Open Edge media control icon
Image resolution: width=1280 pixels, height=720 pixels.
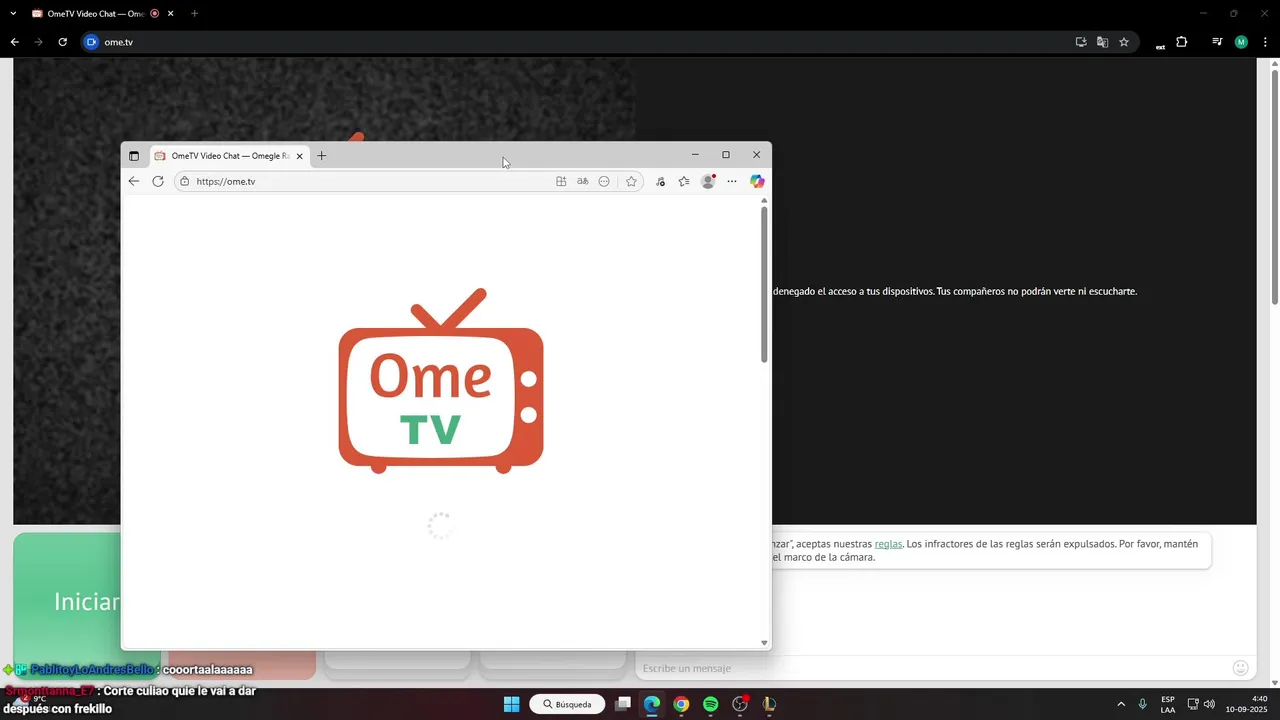(660, 181)
